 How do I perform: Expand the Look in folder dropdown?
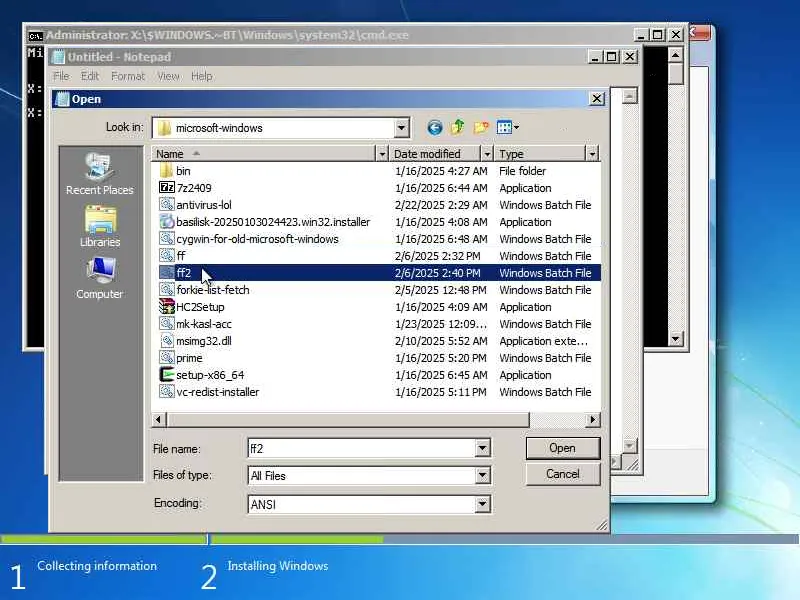tap(402, 128)
